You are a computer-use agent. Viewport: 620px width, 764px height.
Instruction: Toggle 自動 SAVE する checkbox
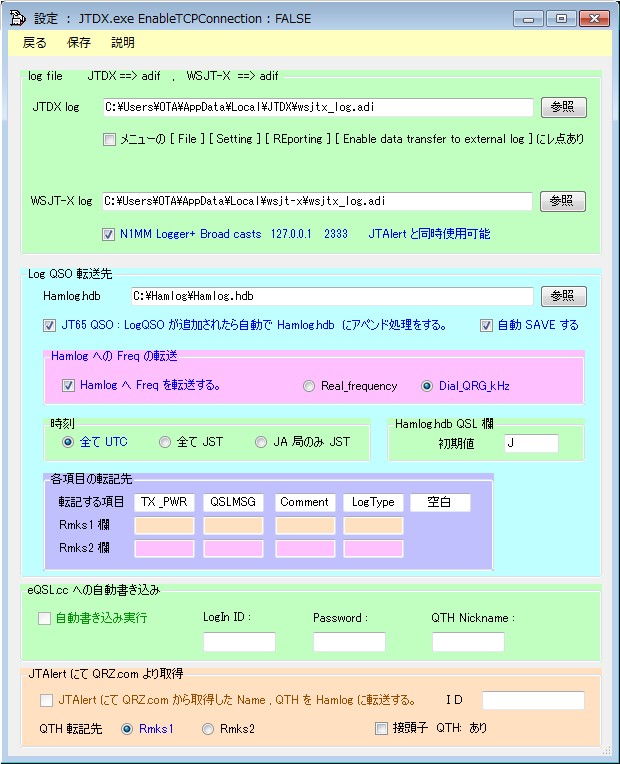coord(486,325)
